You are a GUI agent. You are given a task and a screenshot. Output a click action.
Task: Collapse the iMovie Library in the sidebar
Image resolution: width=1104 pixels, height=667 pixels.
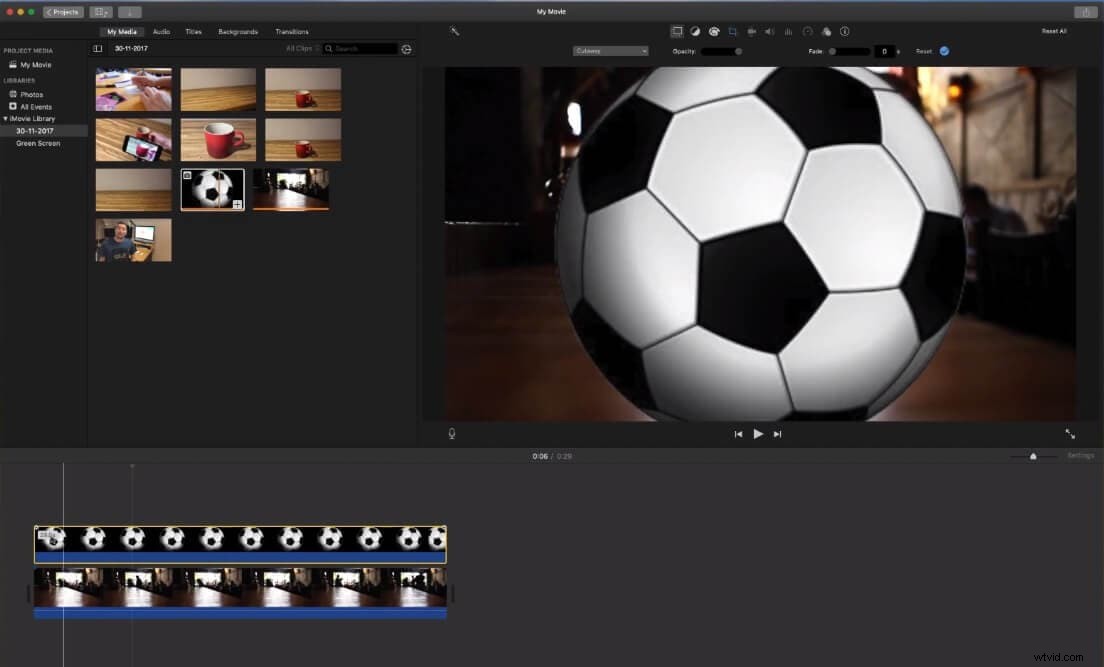(x=6, y=118)
